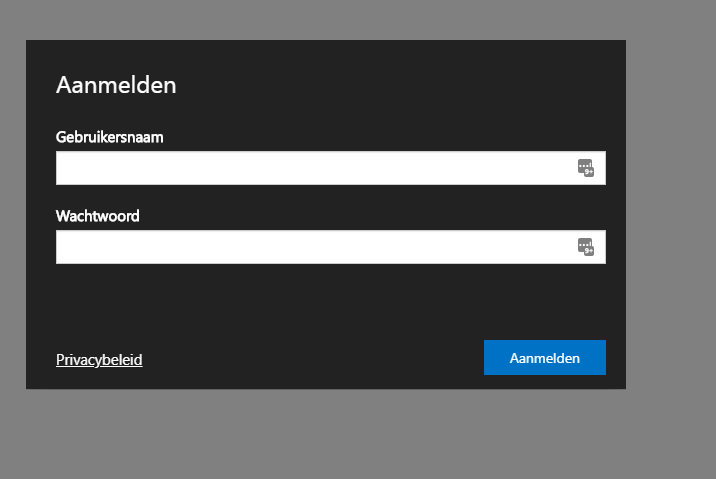Open password manager icon in Gebruikersnaam field

(x=586, y=168)
